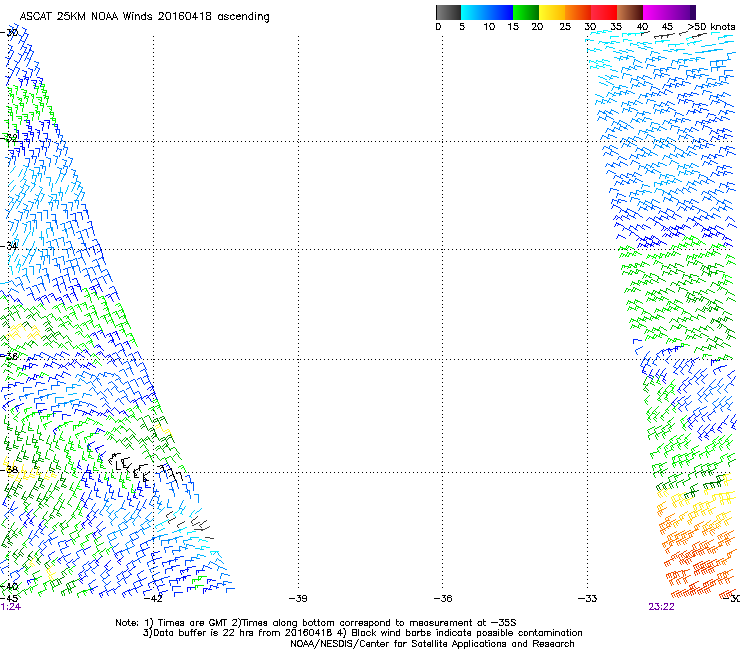Image resolution: width=740 pixels, height=650 pixels.
Task: Click the legend scale number '5'
Action: 462,27
